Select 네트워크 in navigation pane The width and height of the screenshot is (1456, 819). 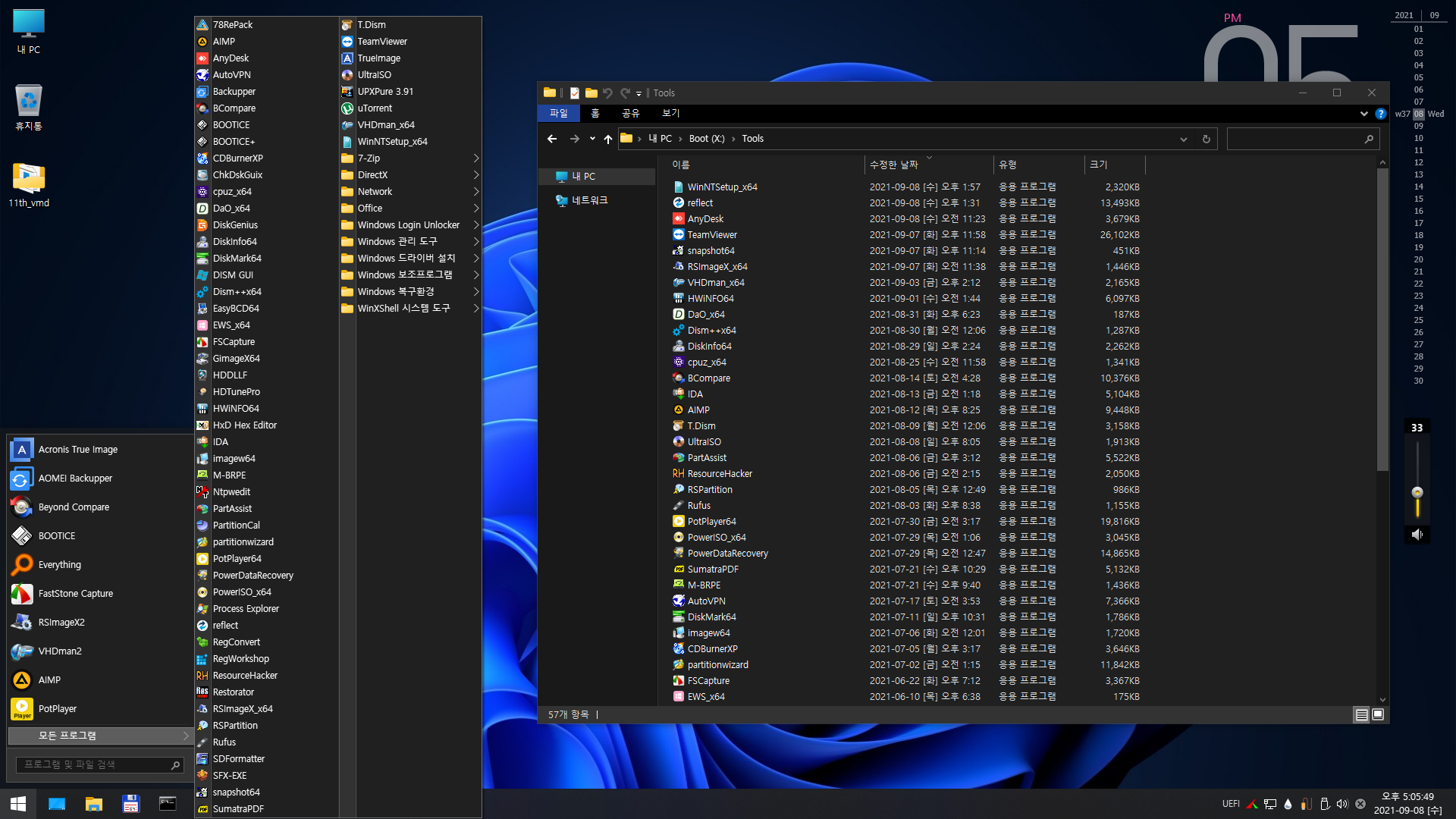(597, 201)
